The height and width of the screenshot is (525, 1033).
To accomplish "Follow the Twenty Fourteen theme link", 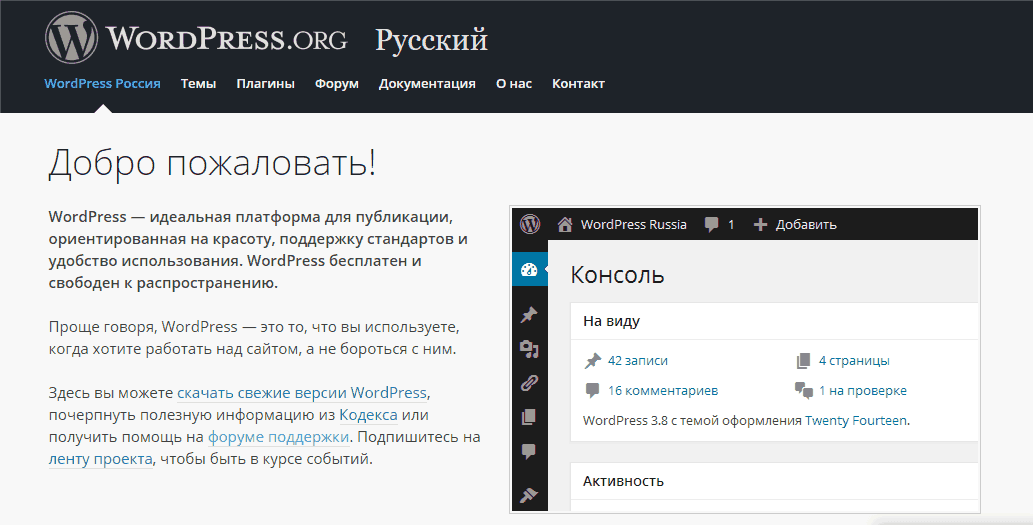I will click(856, 420).
